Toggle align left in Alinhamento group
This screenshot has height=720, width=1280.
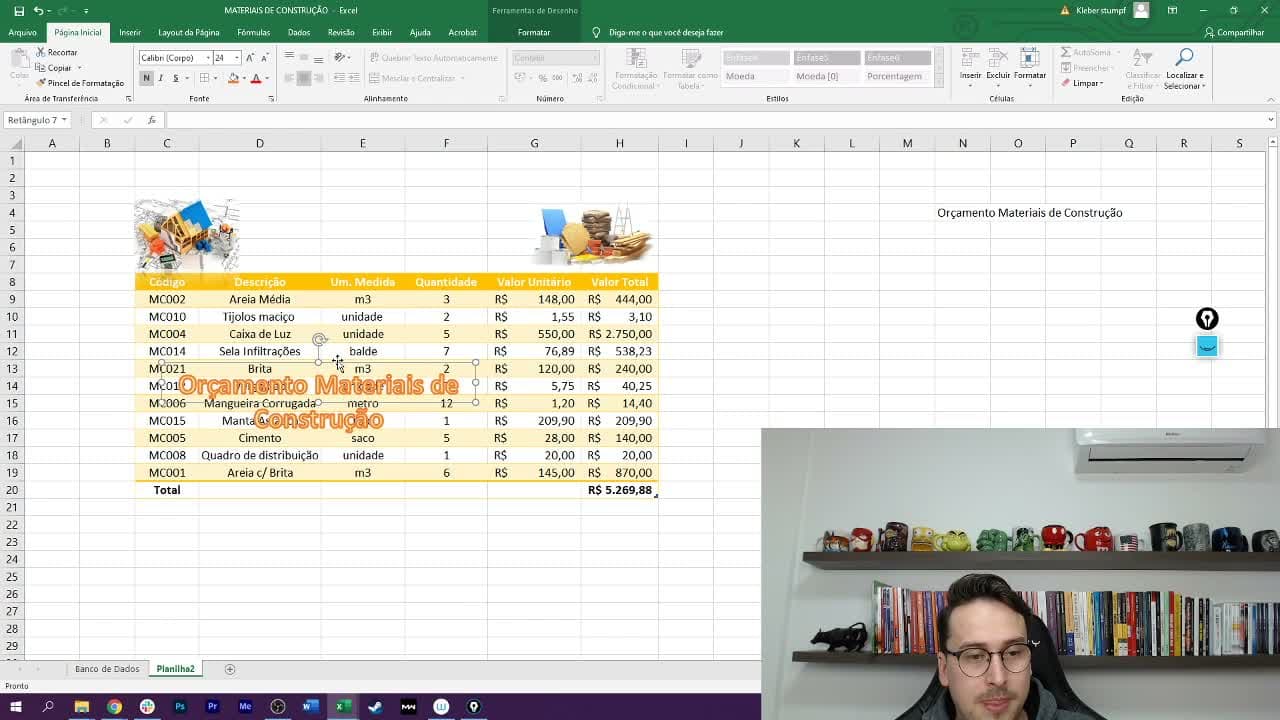289,78
